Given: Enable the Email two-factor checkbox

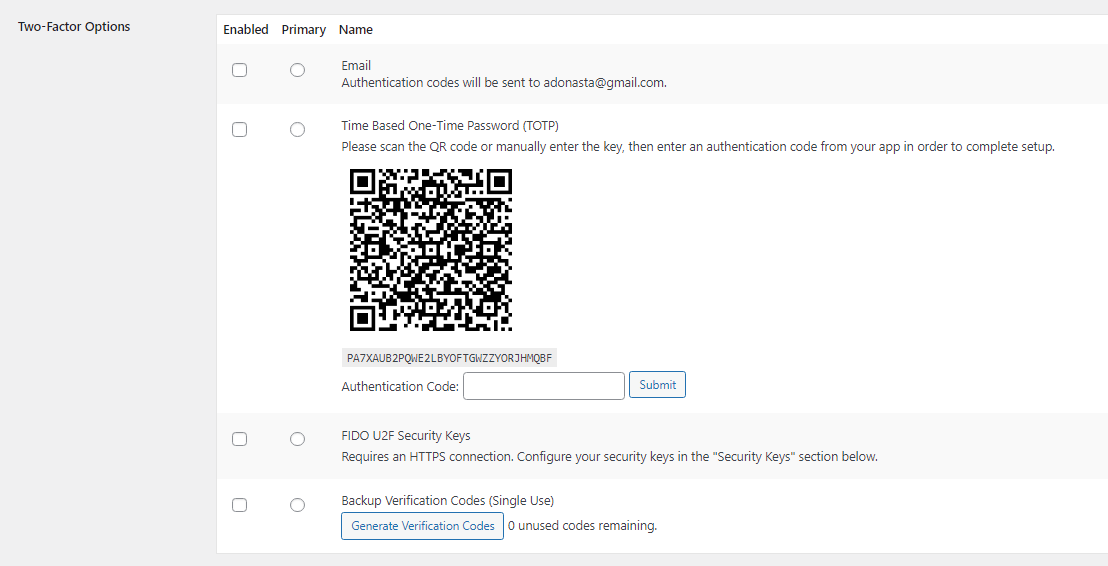Looking at the screenshot, I should tap(240, 70).
